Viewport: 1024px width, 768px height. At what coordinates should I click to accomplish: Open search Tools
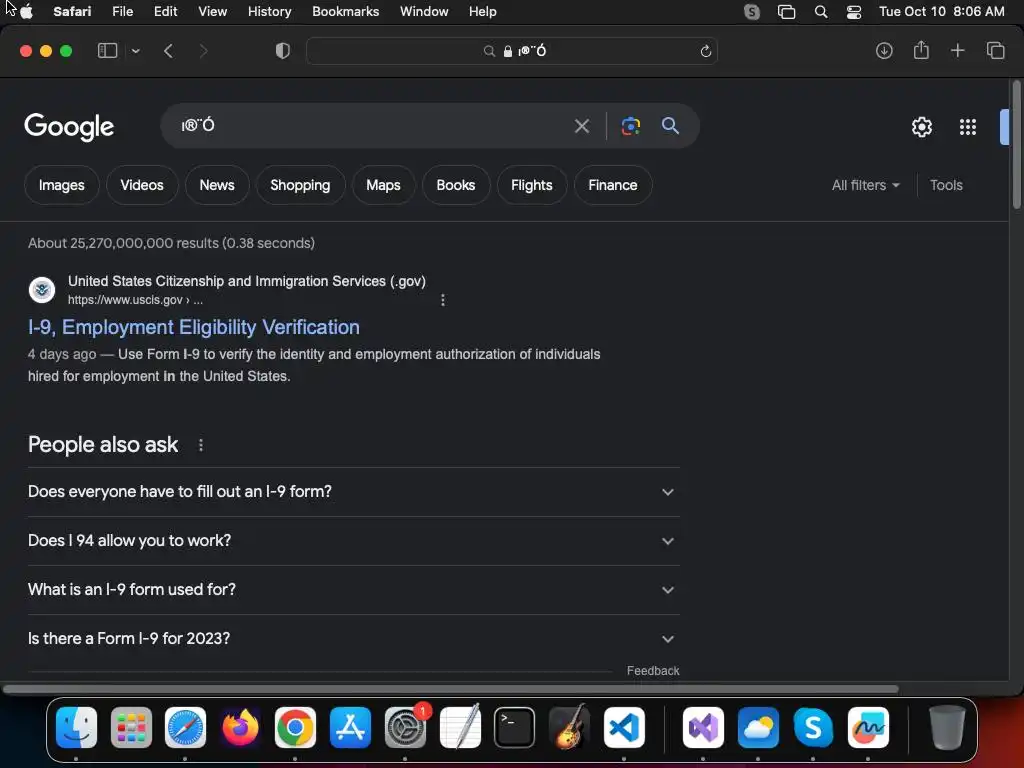pos(946,185)
